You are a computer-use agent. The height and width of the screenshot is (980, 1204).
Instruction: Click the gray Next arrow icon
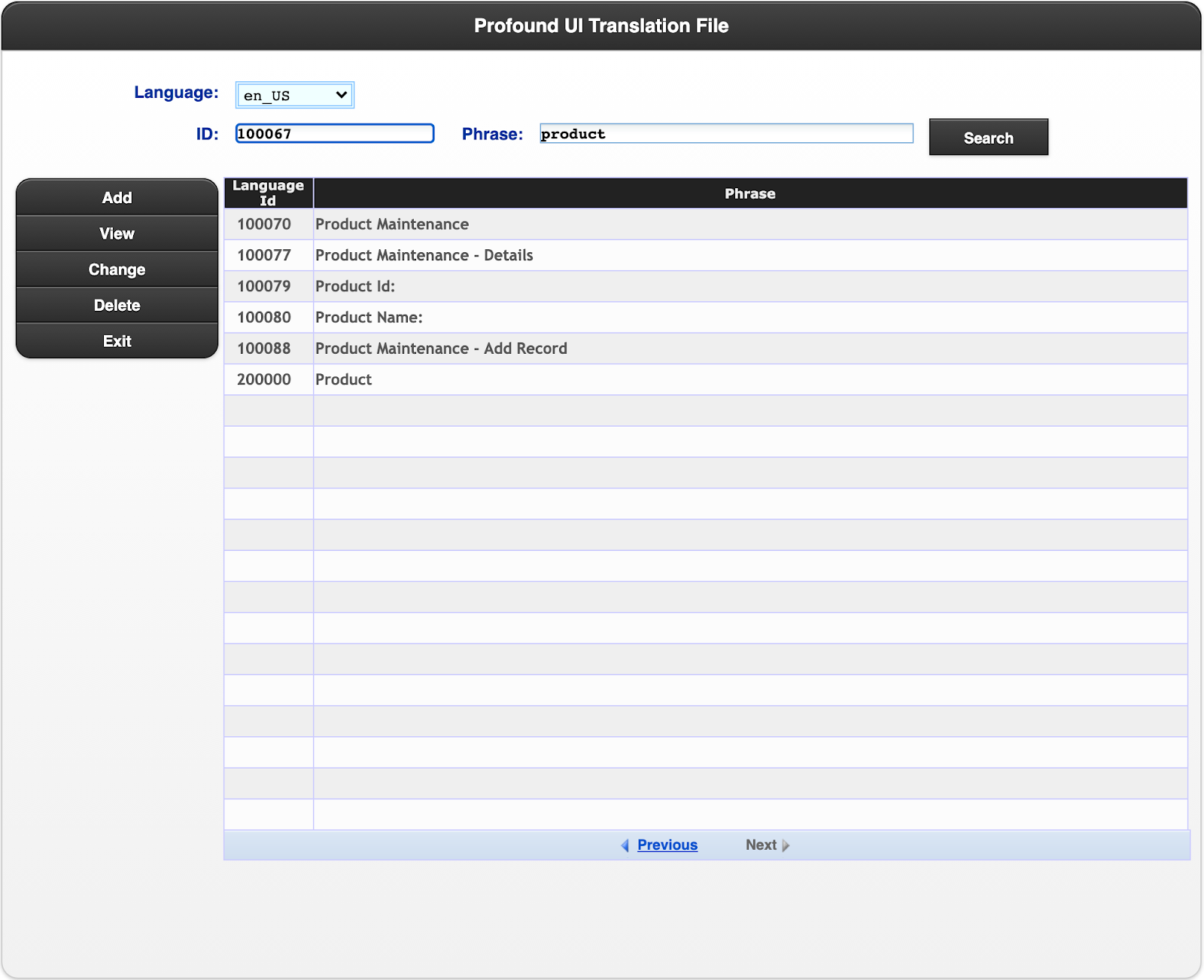[786, 845]
